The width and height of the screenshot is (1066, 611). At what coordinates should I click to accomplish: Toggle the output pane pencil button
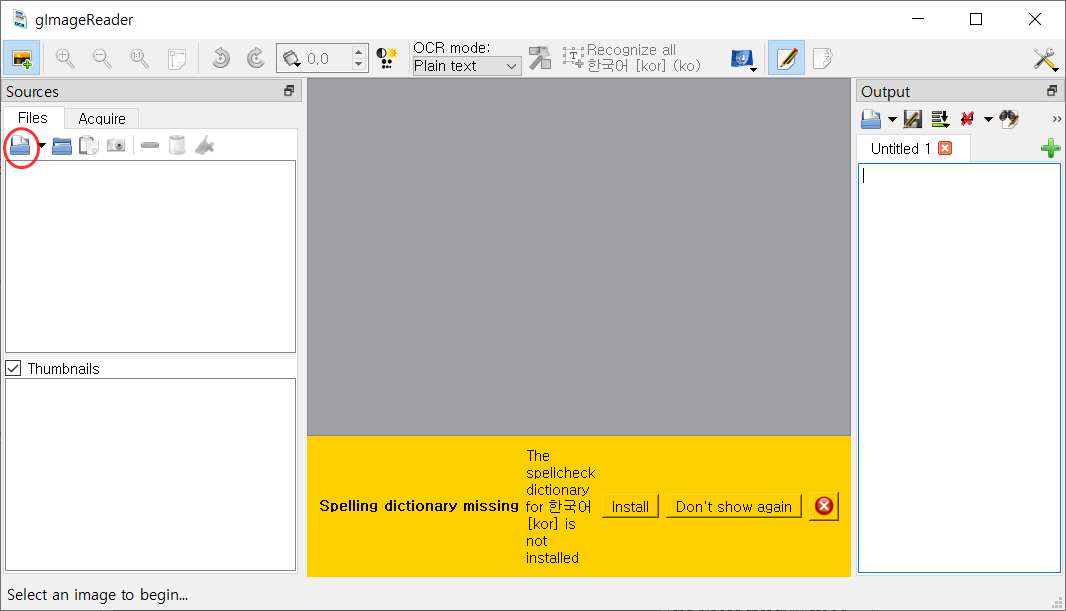(x=787, y=58)
